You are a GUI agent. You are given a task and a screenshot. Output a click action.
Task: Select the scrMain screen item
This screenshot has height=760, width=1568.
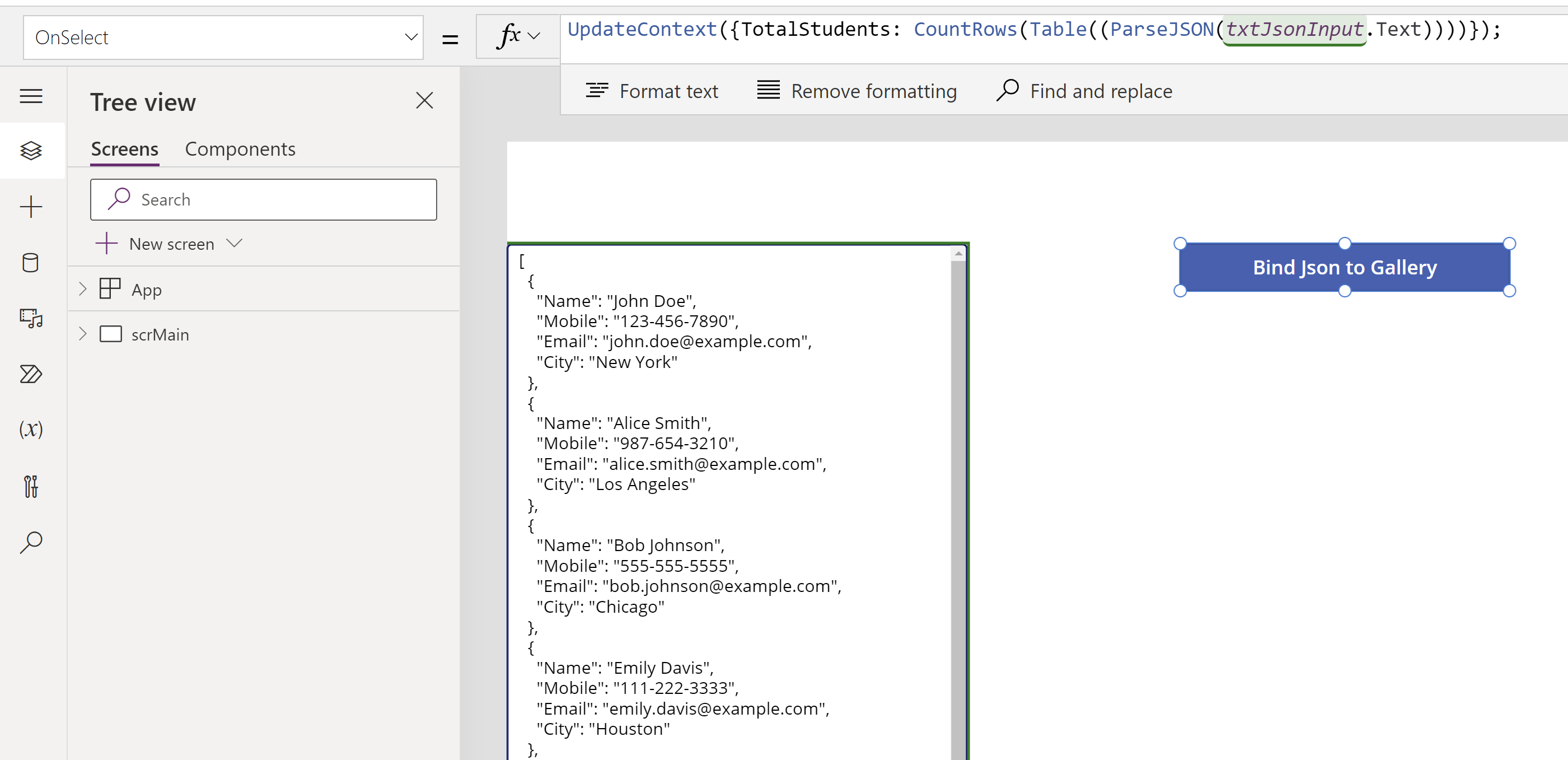tap(160, 334)
